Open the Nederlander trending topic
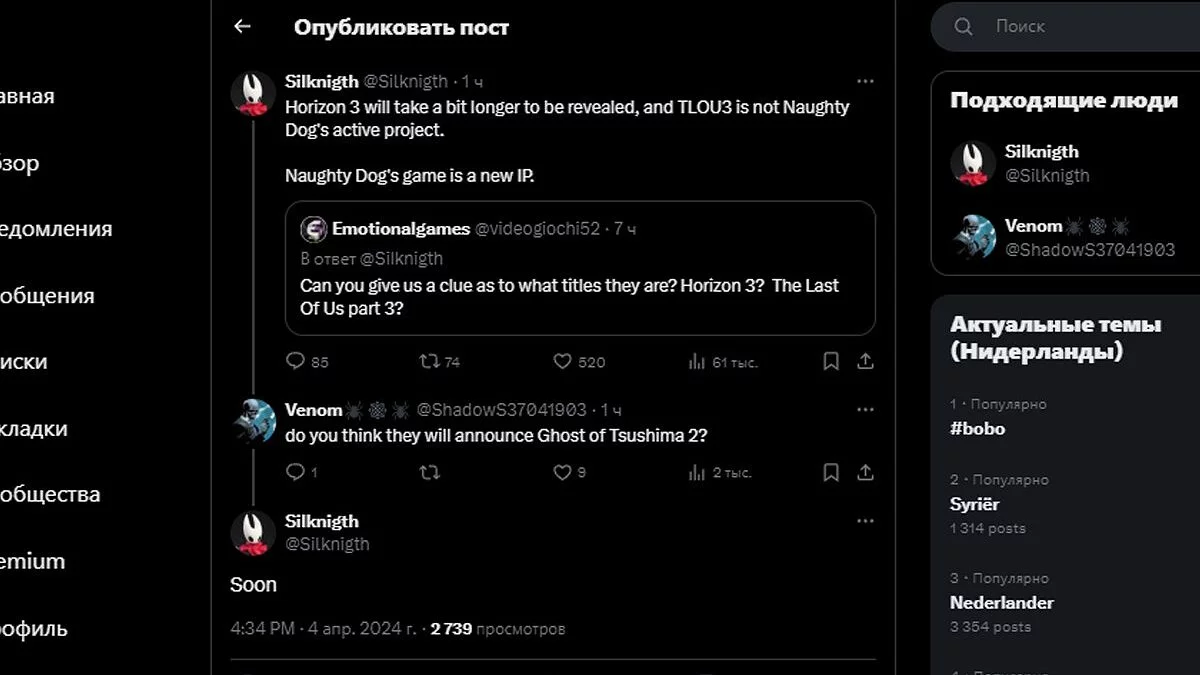Viewport: 1200px width, 675px height. click(1001, 602)
